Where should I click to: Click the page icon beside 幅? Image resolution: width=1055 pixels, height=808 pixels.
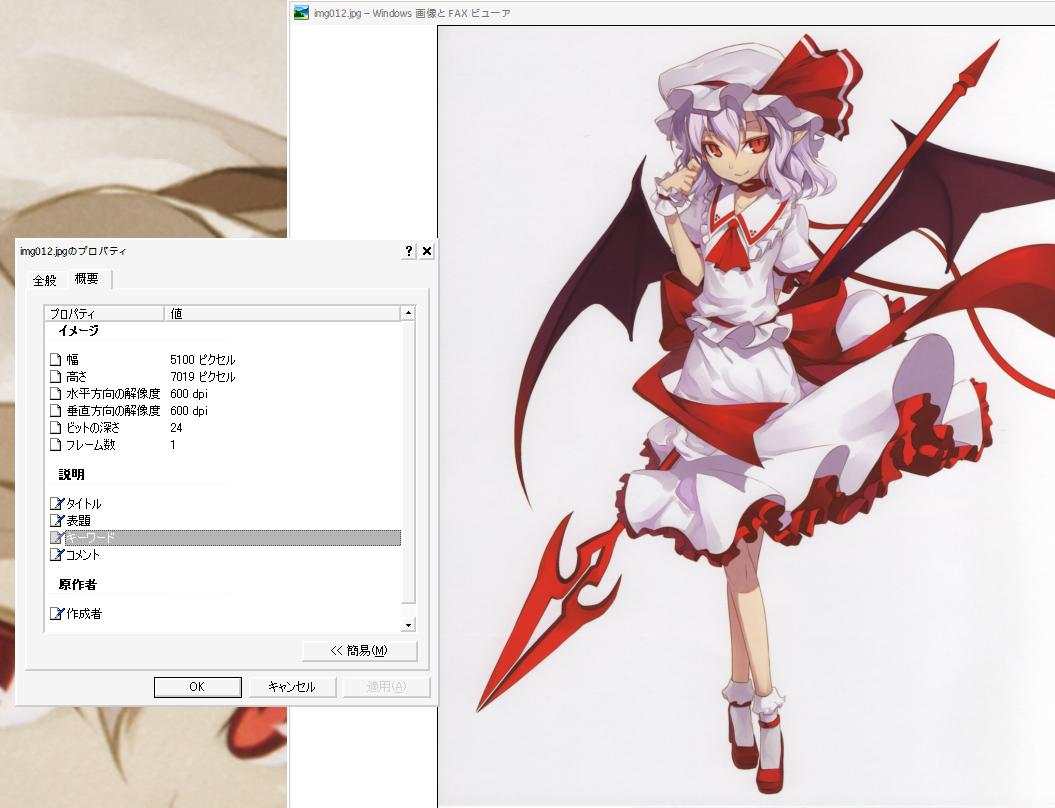[x=56, y=360]
